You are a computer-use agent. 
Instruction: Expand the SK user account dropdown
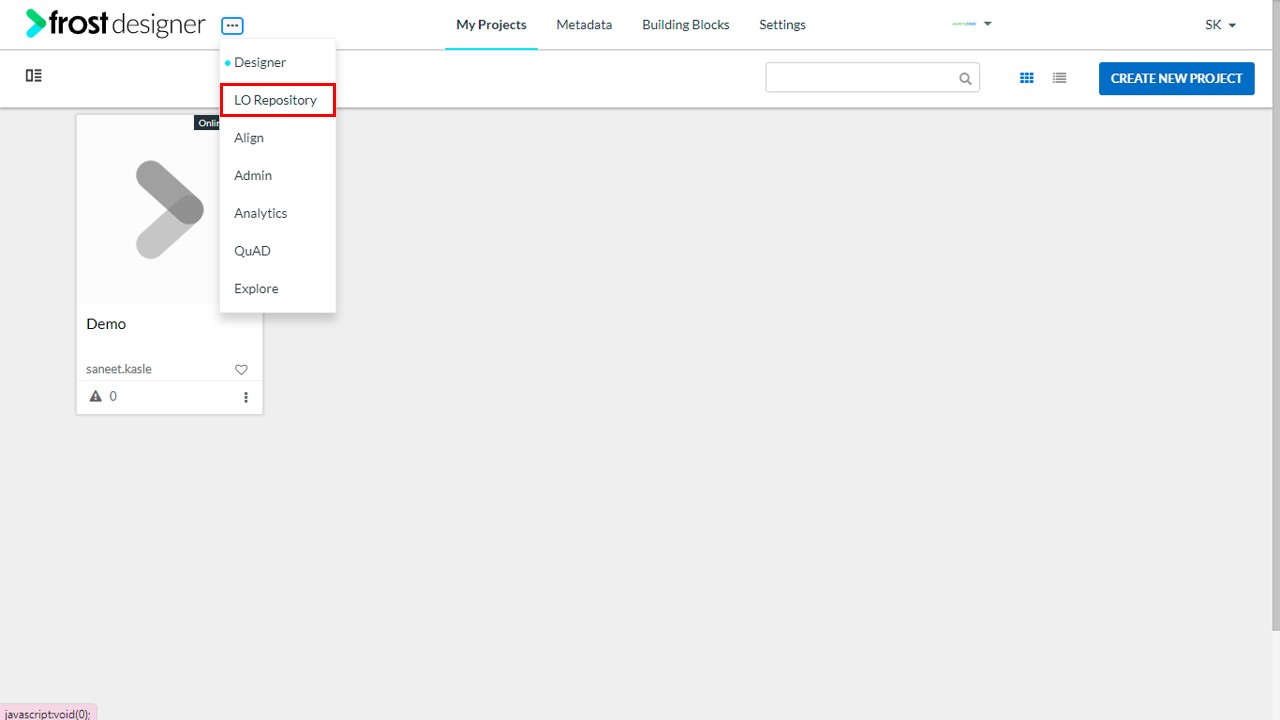coord(1220,25)
